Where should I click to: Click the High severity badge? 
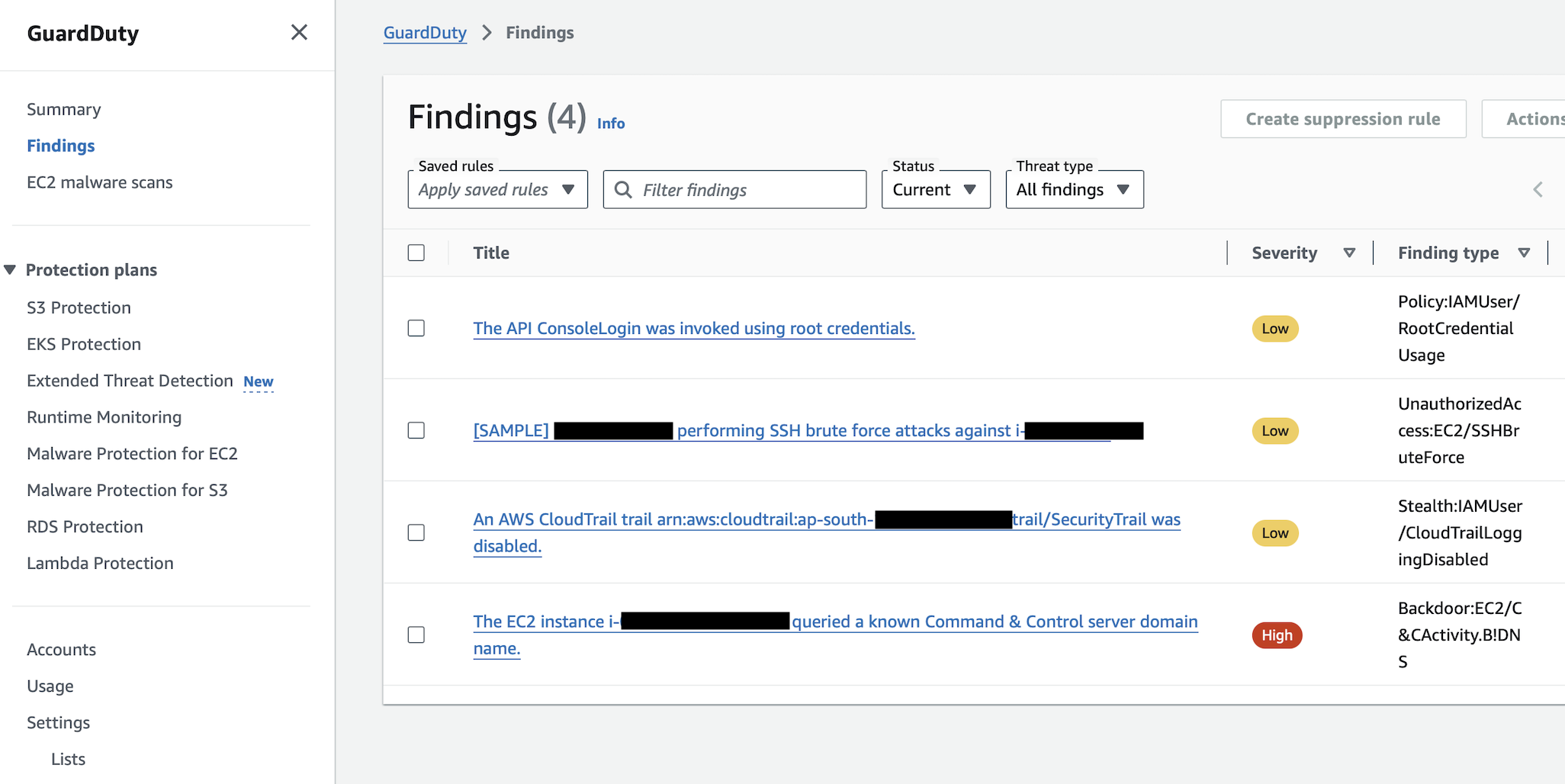1277,635
